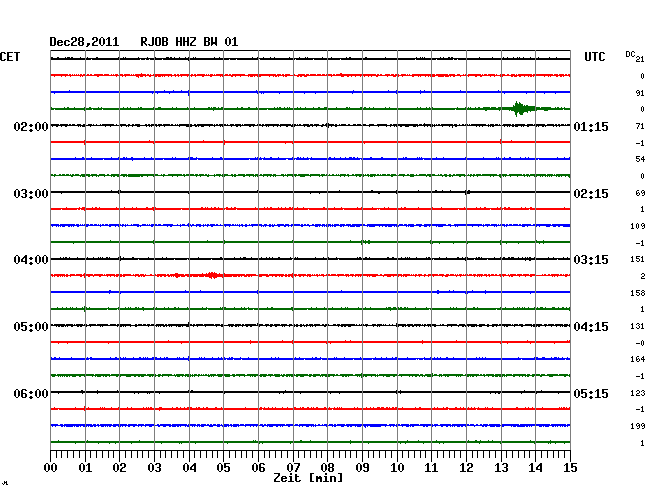The height and width of the screenshot is (494, 650).
Task: Click the 03:15 UTC time label
Action: tap(591, 260)
